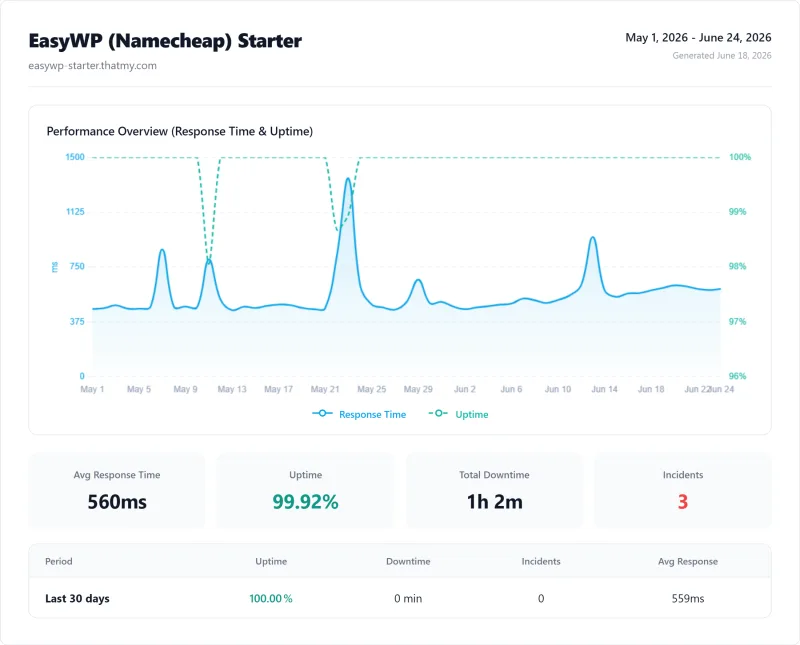Screen dimensions: 800x645
Task: Toggle the Uptime legend entry
Action: [x=458, y=414]
